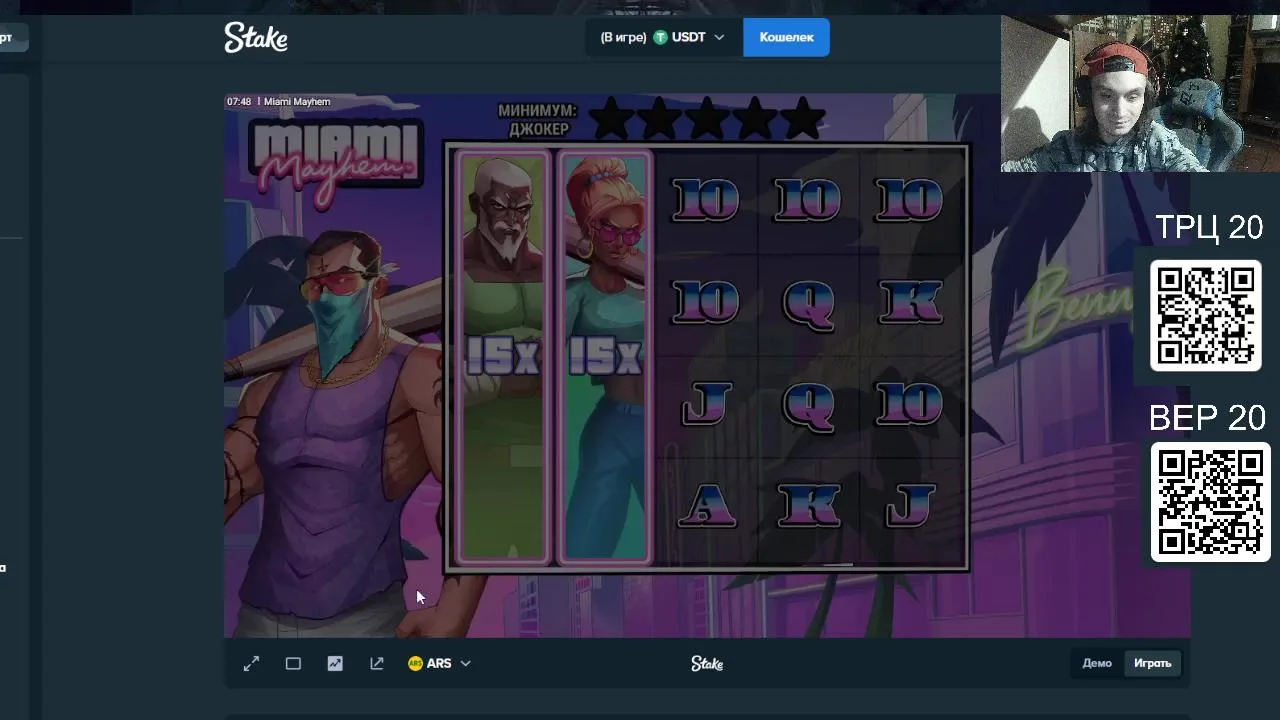Click the ТРЦ 20 label

[x=1209, y=228]
